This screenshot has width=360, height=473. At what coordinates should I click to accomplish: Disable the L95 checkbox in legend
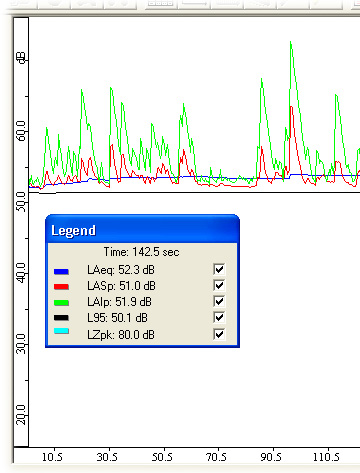coord(219,317)
